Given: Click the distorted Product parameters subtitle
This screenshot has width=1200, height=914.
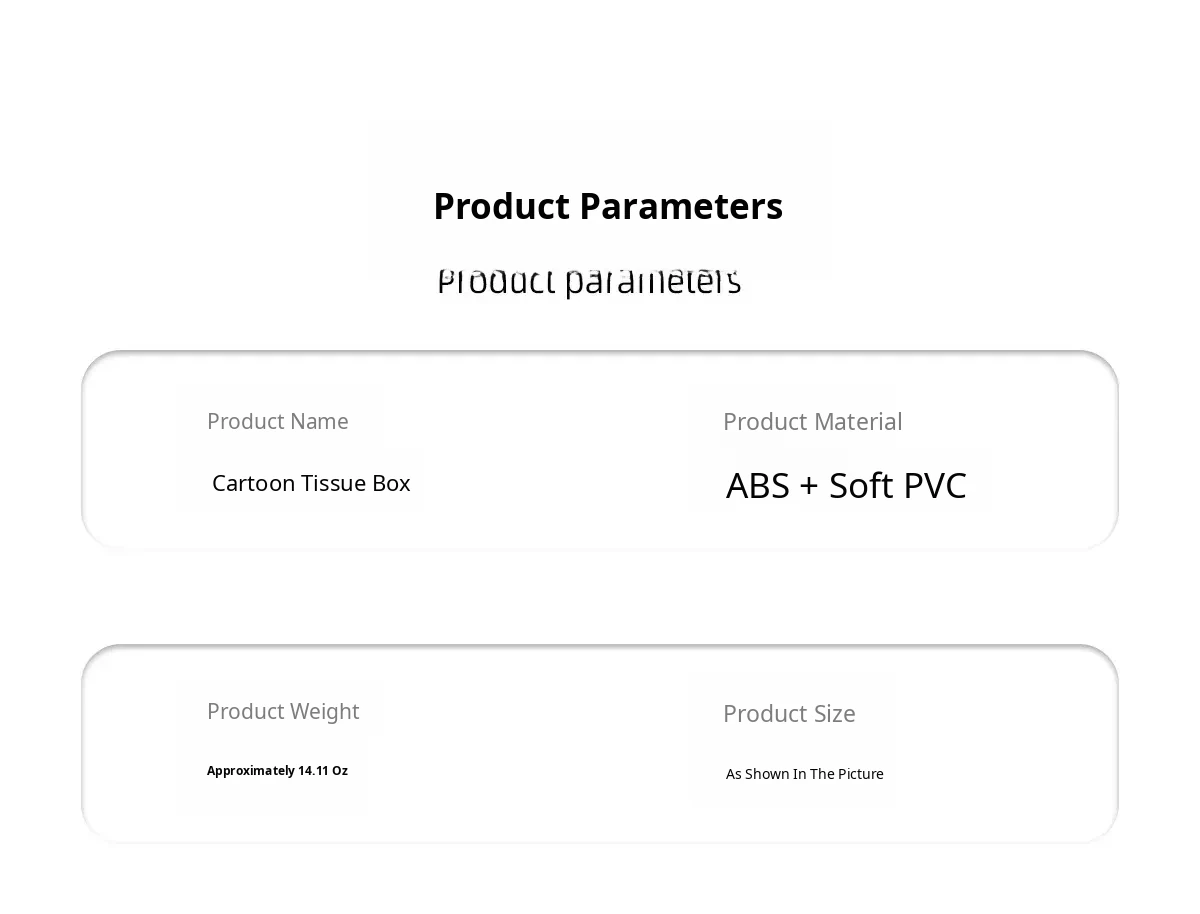Looking at the screenshot, I should (x=589, y=282).
